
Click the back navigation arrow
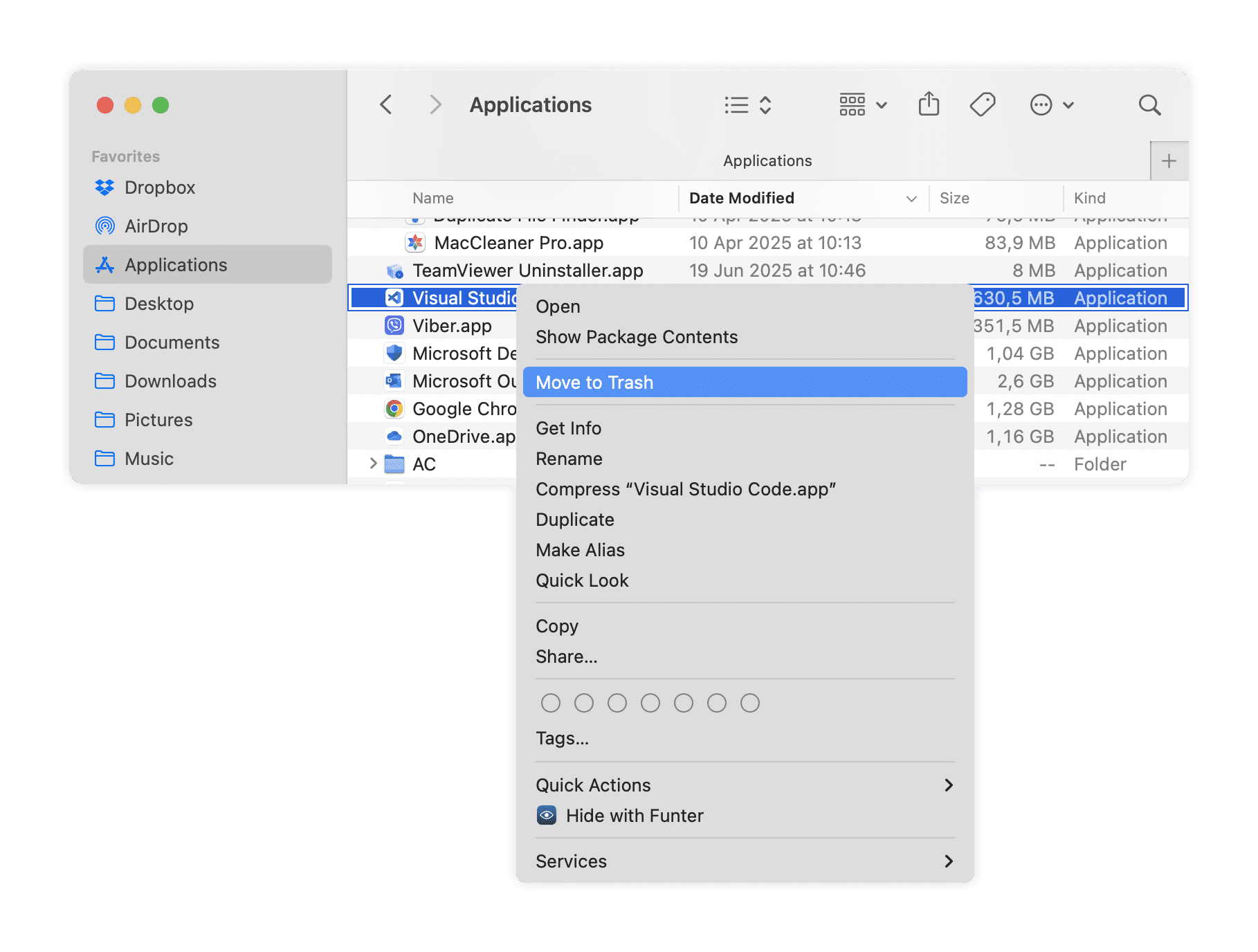pos(386,104)
